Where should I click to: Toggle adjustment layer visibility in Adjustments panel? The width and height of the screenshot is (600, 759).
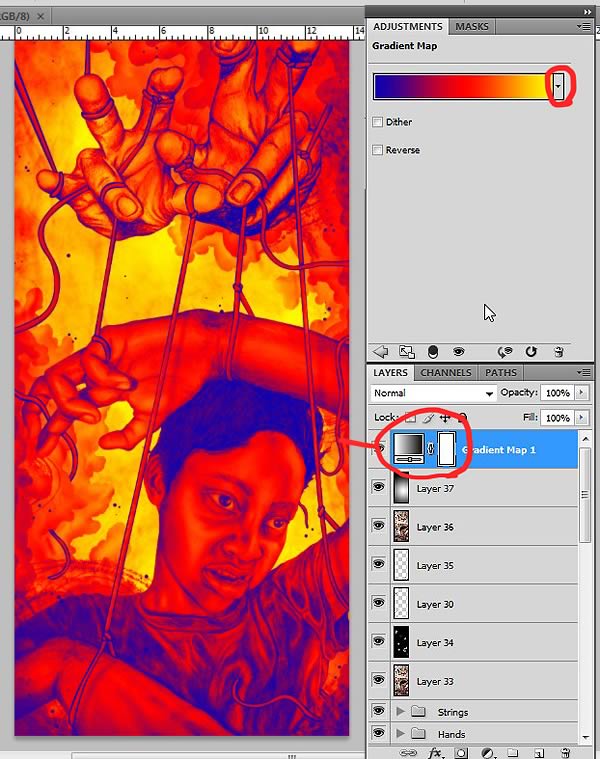point(458,352)
